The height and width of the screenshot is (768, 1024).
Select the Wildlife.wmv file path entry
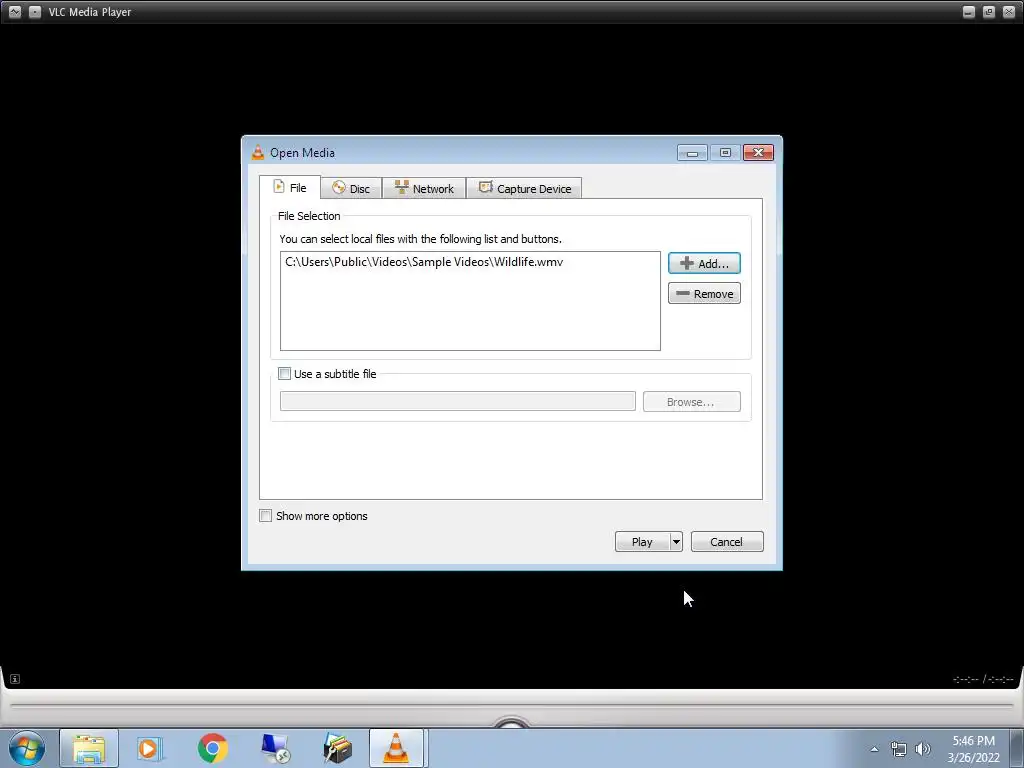[x=424, y=262]
